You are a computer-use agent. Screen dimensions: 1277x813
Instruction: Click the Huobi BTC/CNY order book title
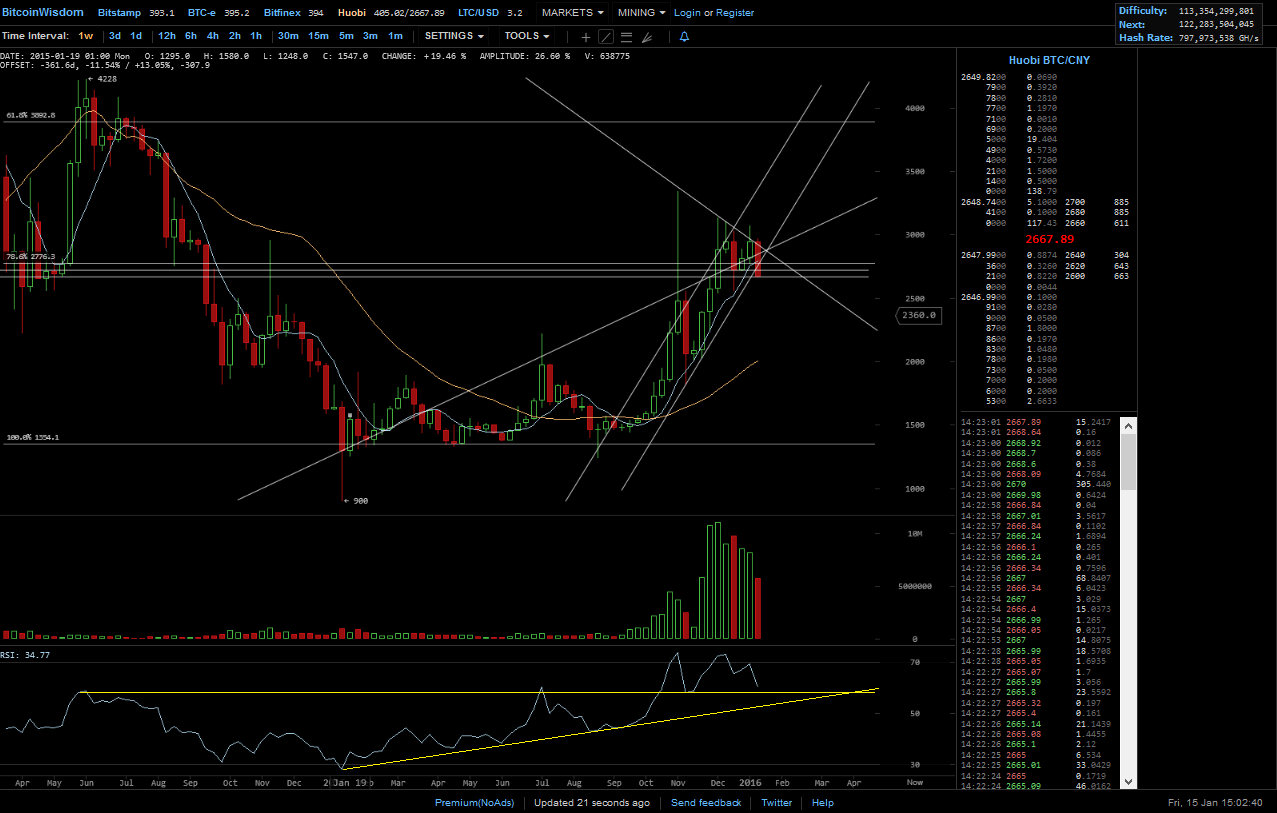click(1048, 60)
